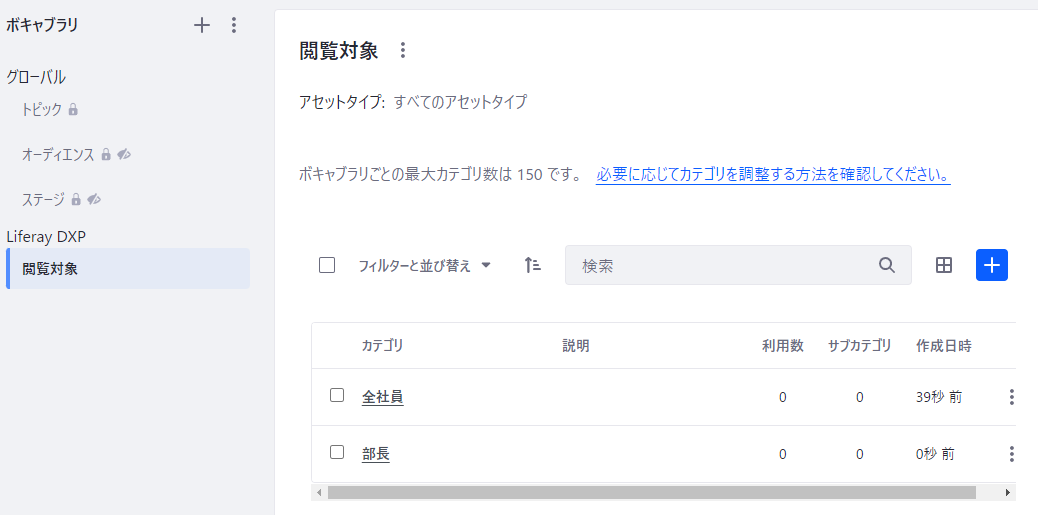Open actions menu for 部長 row
This screenshot has height=515, width=1038.
coord(1011,454)
